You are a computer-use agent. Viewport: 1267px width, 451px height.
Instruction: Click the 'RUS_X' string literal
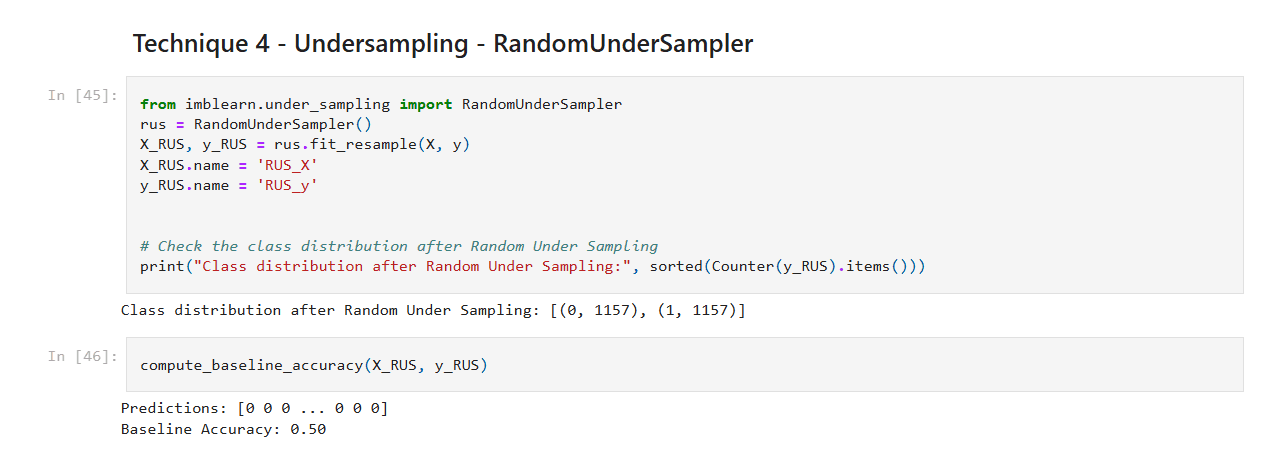coord(287,165)
